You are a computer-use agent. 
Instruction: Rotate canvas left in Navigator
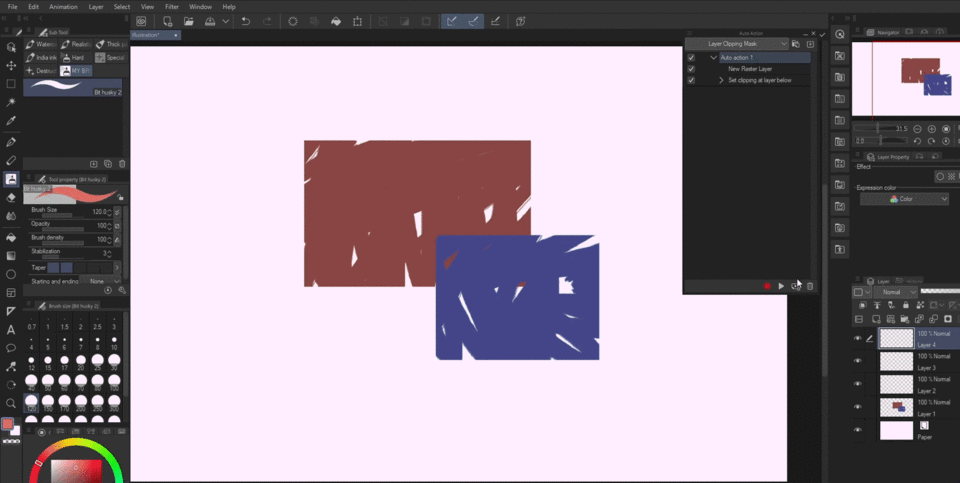point(917,141)
